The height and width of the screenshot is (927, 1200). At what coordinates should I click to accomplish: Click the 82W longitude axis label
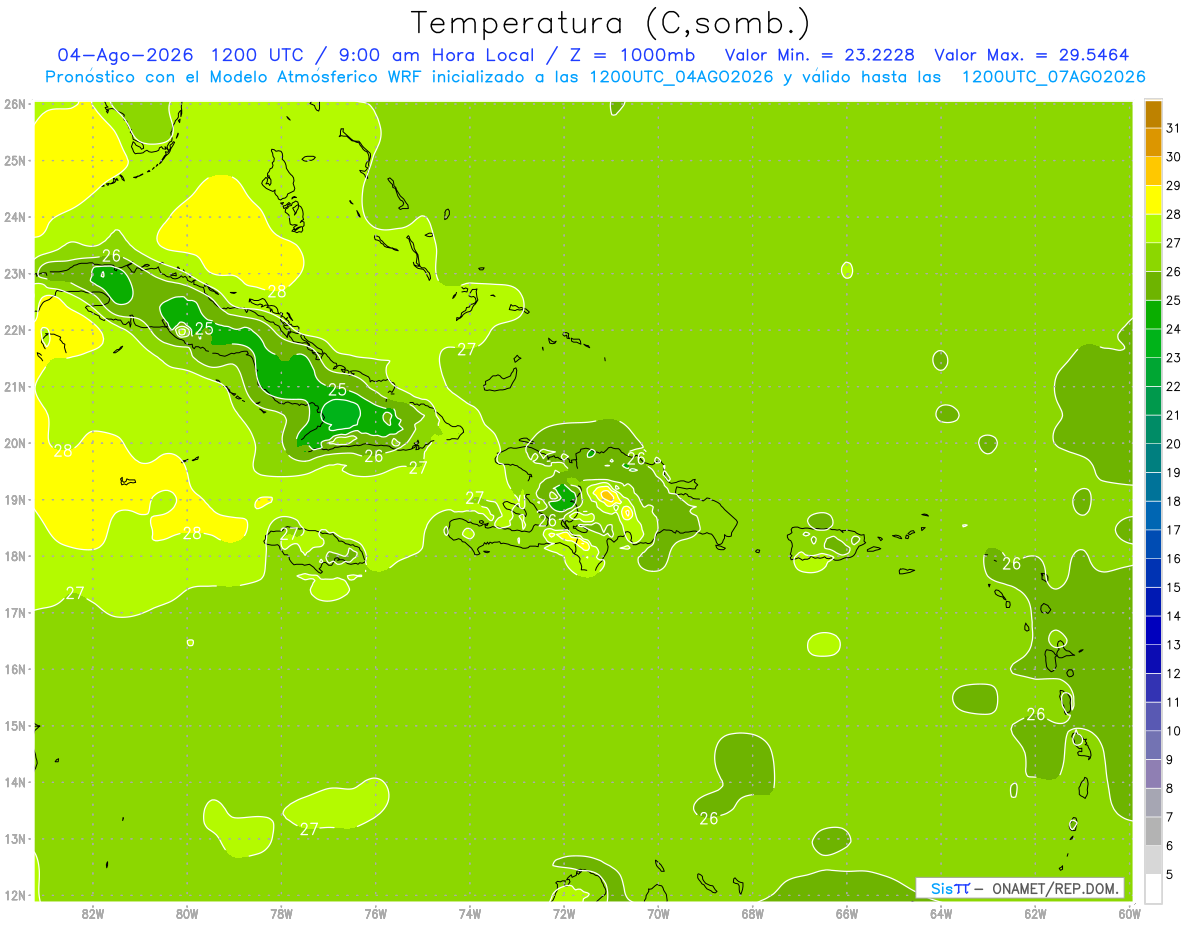tap(93, 913)
